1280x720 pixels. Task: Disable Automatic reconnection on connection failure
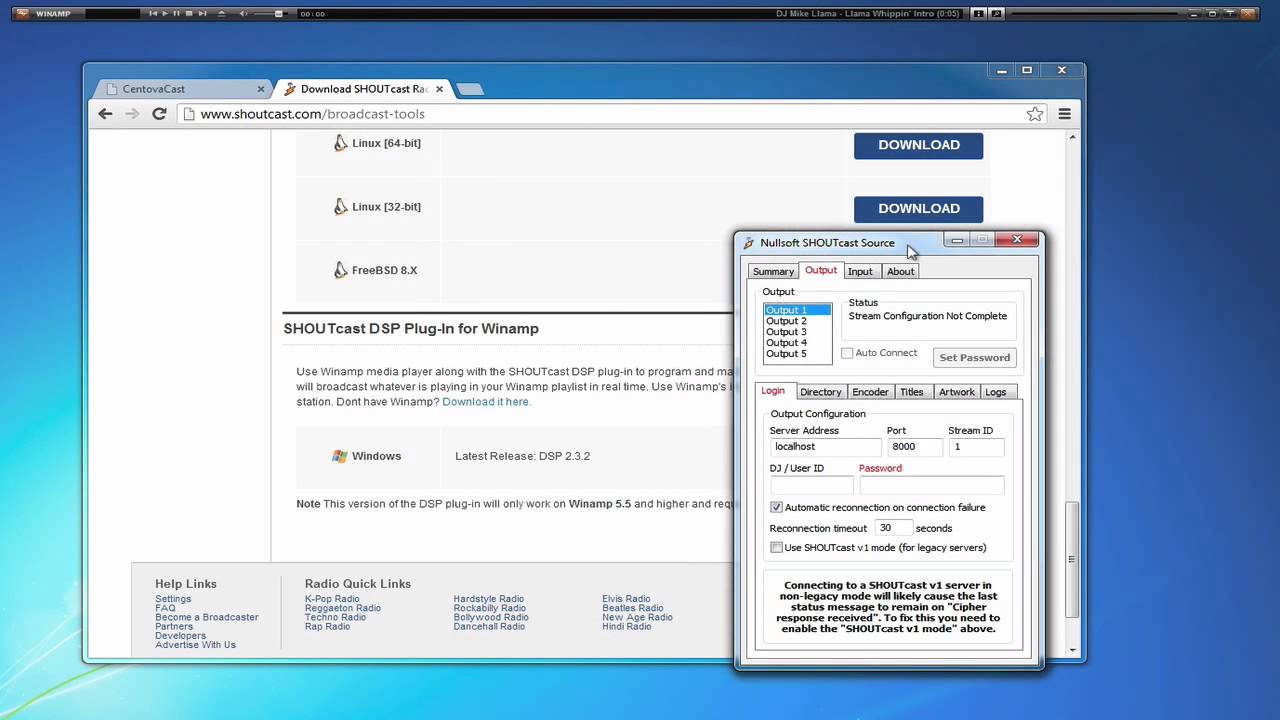tap(776, 508)
